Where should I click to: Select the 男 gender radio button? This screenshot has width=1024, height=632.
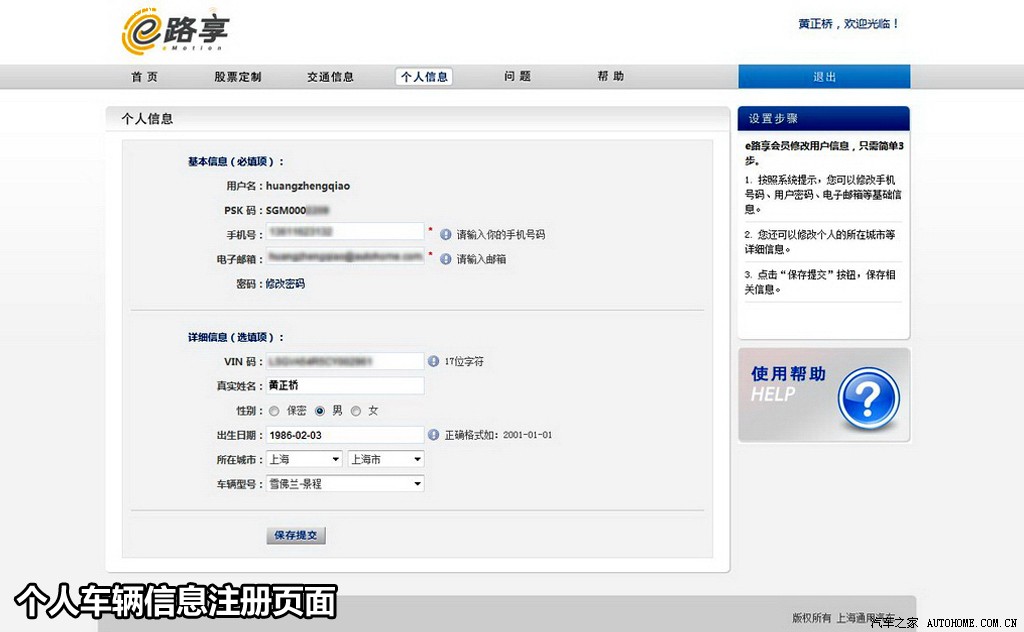coord(320,411)
